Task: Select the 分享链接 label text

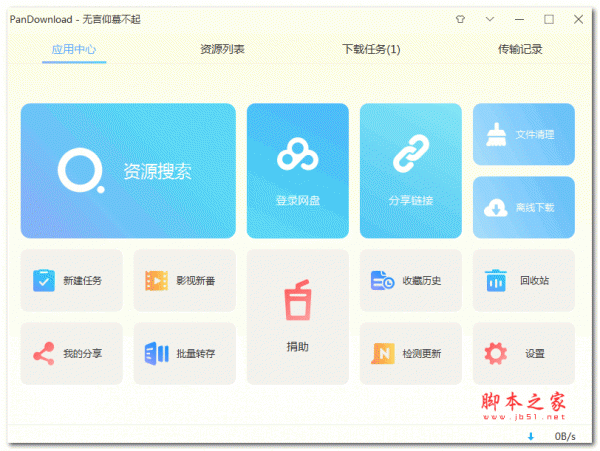Action: pos(411,200)
